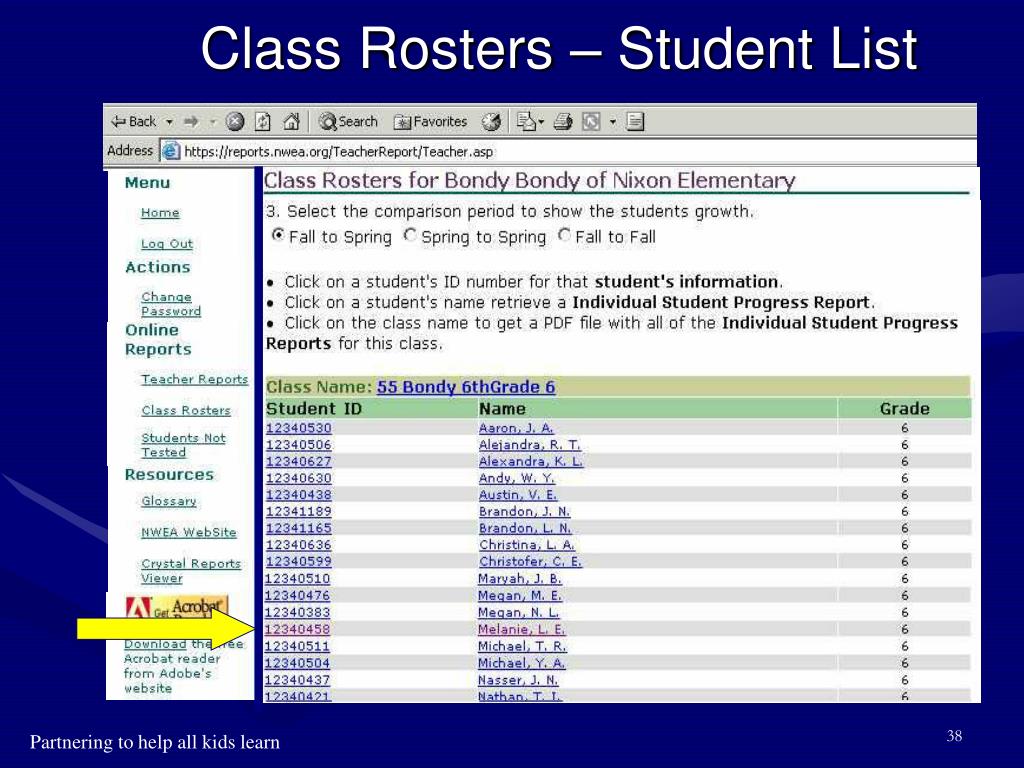
Task: Click student ID 12340383
Action: pos(298,613)
